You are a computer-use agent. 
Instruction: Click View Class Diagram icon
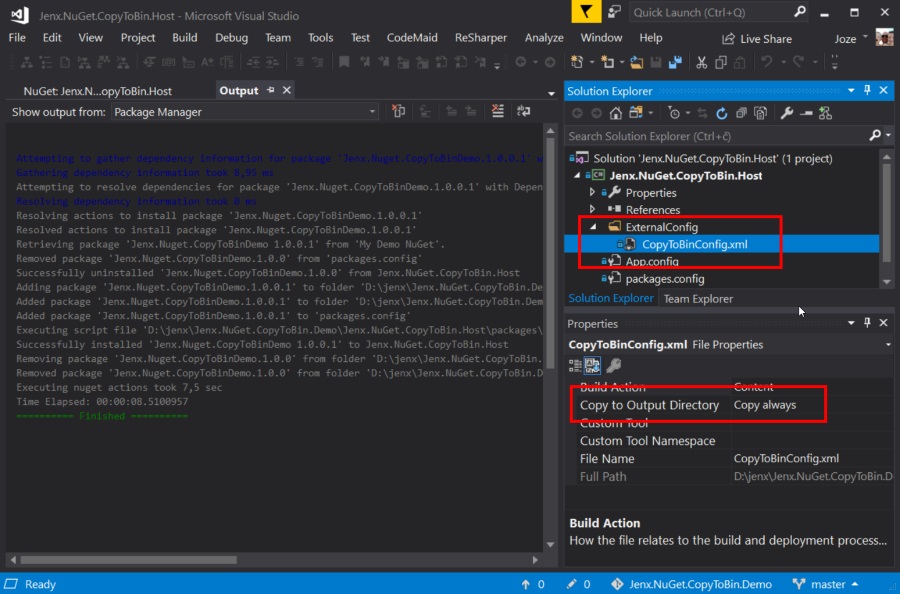click(x=825, y=114)
